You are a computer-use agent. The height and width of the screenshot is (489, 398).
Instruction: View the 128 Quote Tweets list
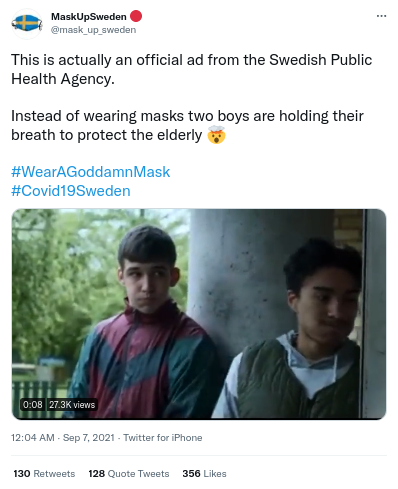pyautogui.click(x=129, y=474)
